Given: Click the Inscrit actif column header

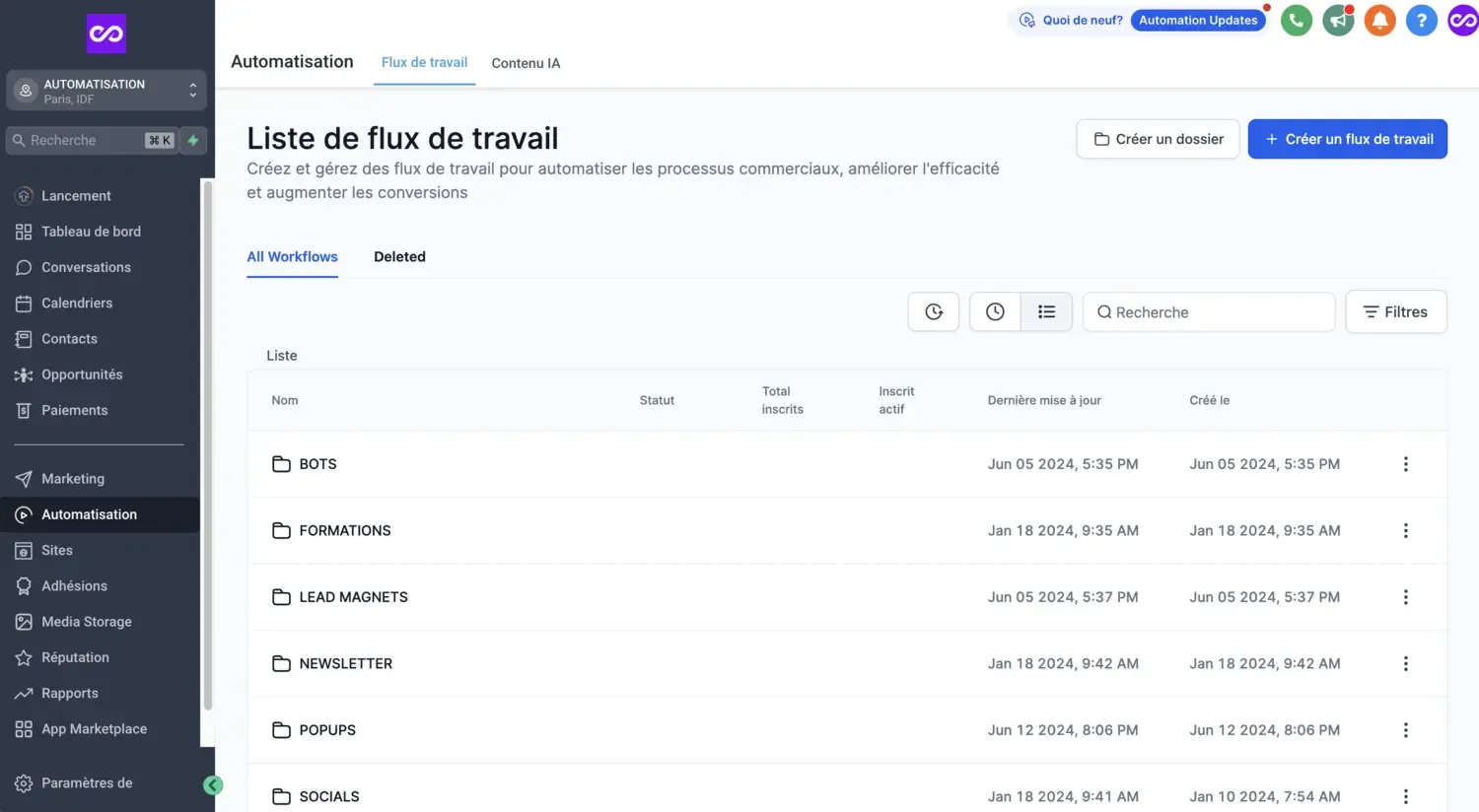Looking at the screenshot, I should [896, 400].
